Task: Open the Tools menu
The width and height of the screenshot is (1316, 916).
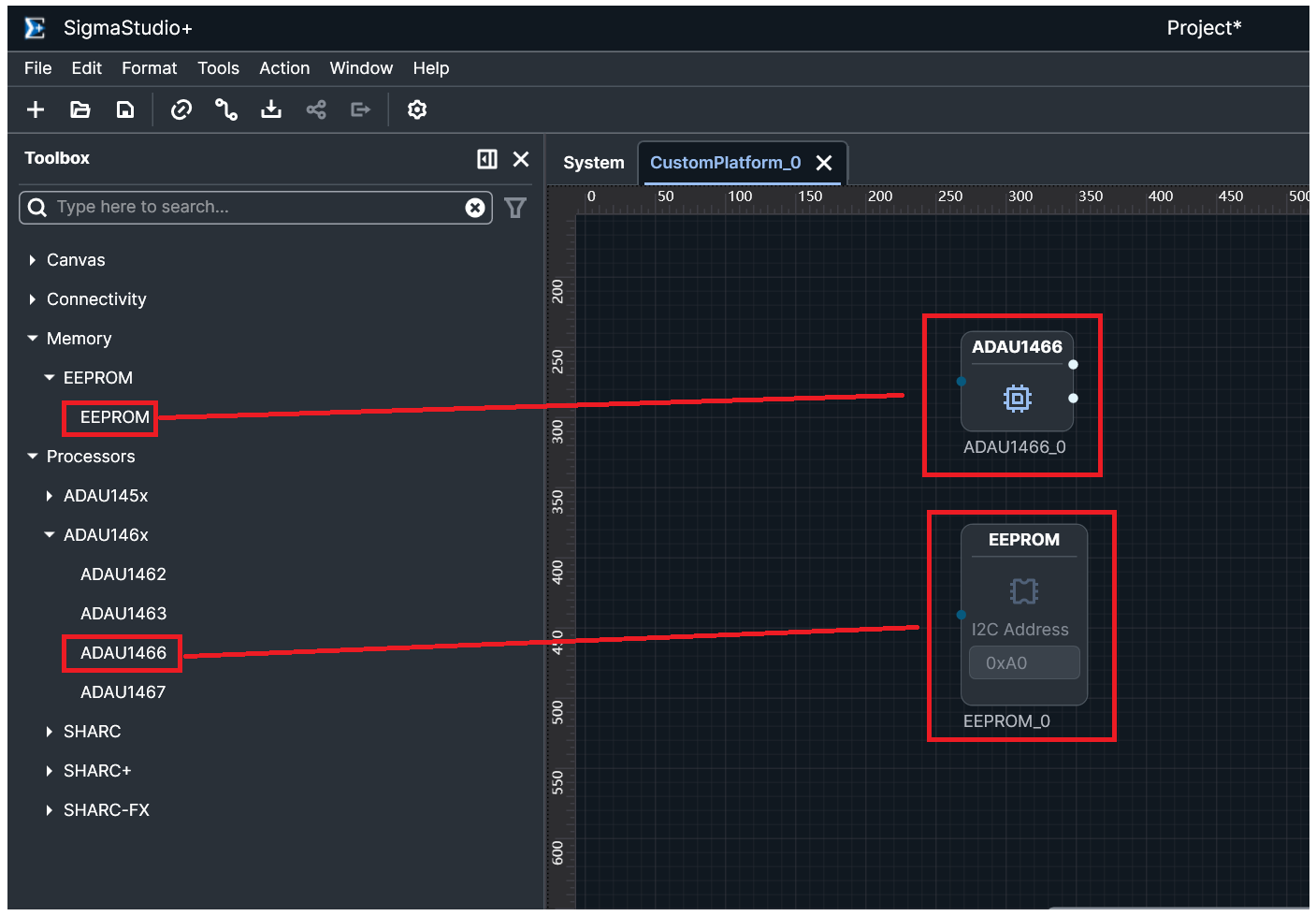Action: click(219, 68)
